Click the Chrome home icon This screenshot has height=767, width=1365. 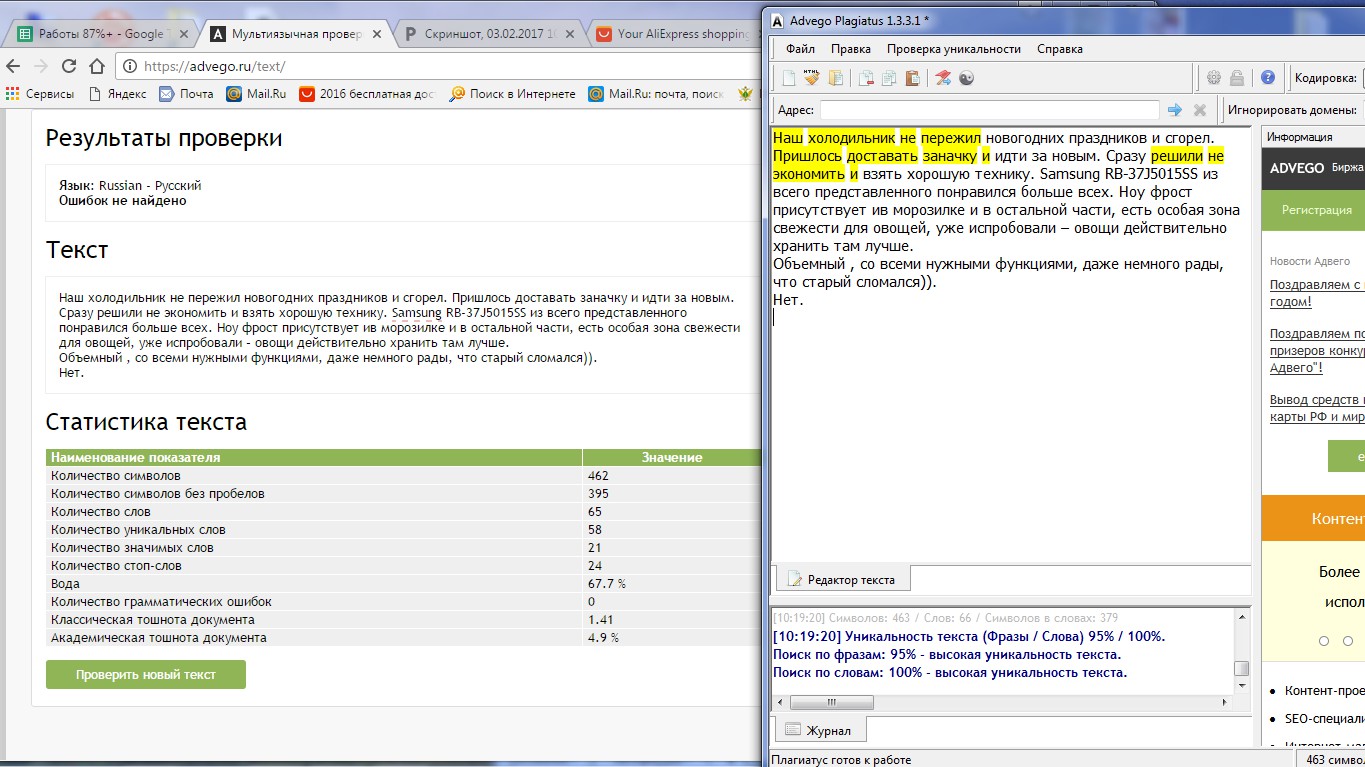click(x=97, y=66)
